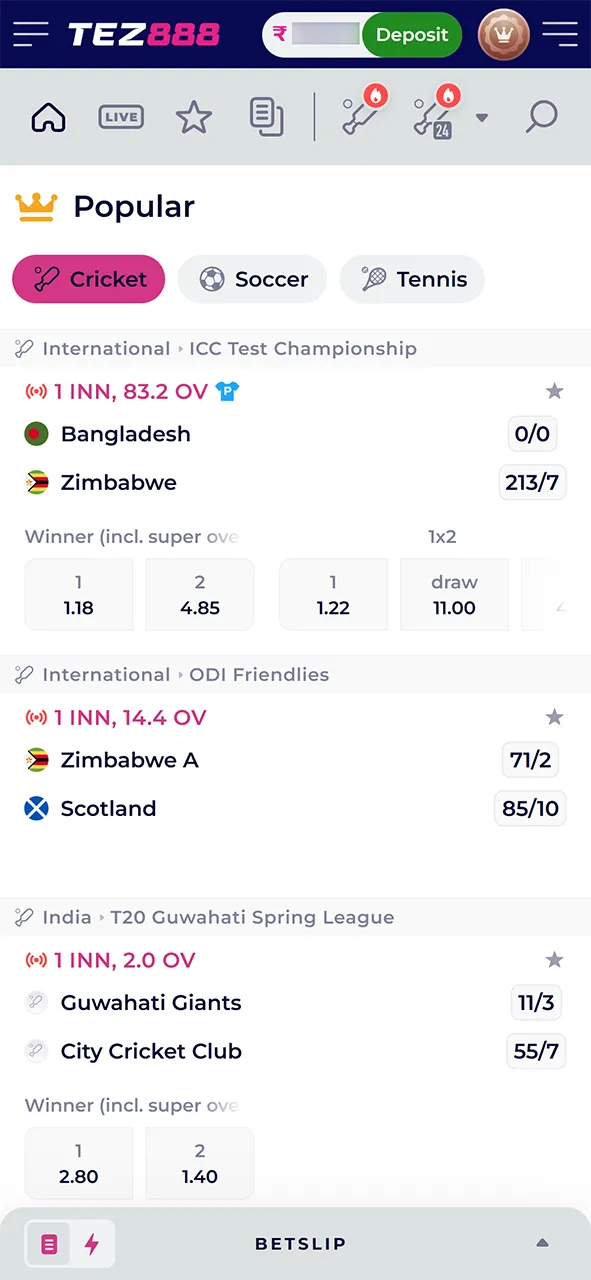Open the profile avatar crown icon
The image size is (591, 1280).
click(x=504, y=35)
